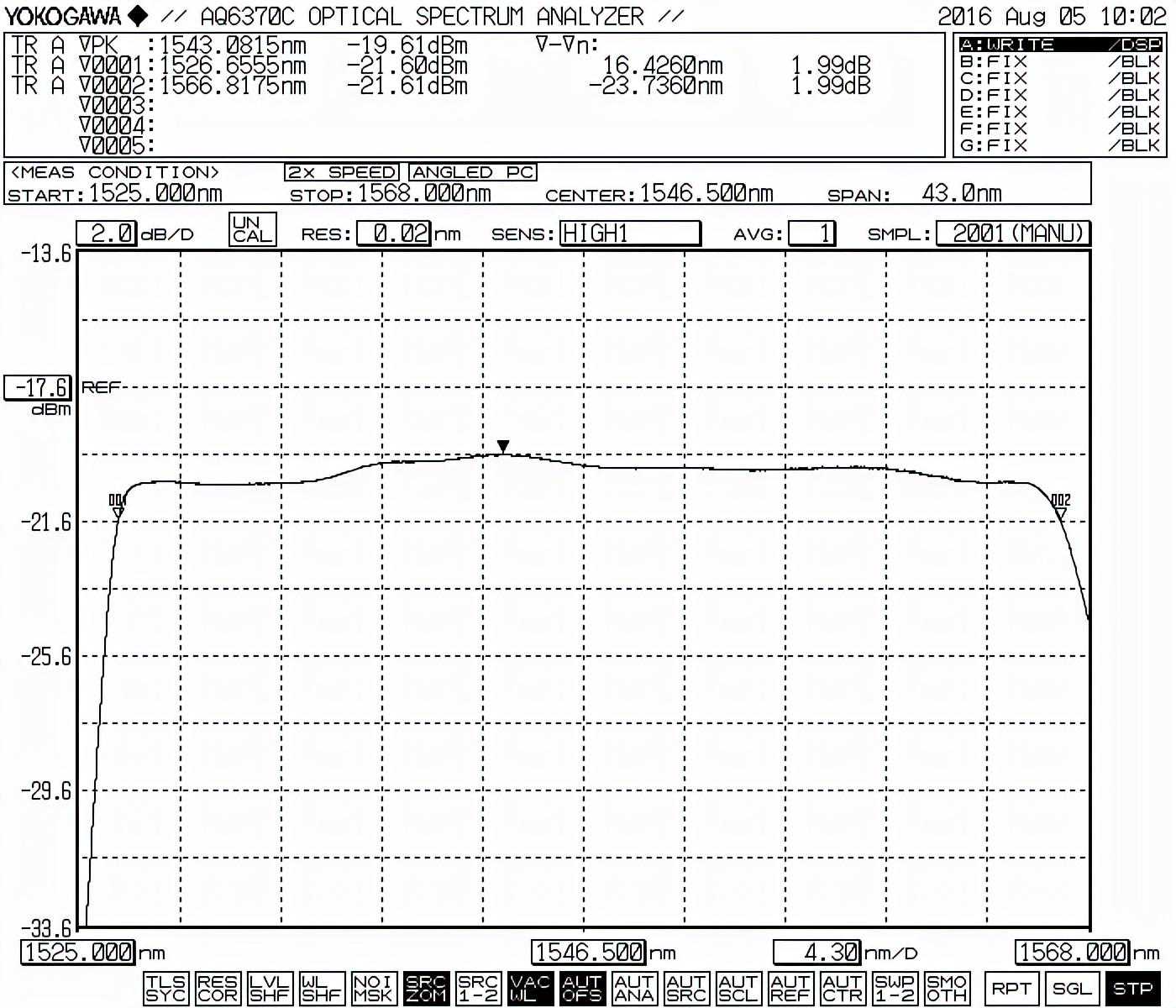Click the peak marker on the trace
Image resolution: width=1176 pixels, height=1008 pixels.
point(503,446)
